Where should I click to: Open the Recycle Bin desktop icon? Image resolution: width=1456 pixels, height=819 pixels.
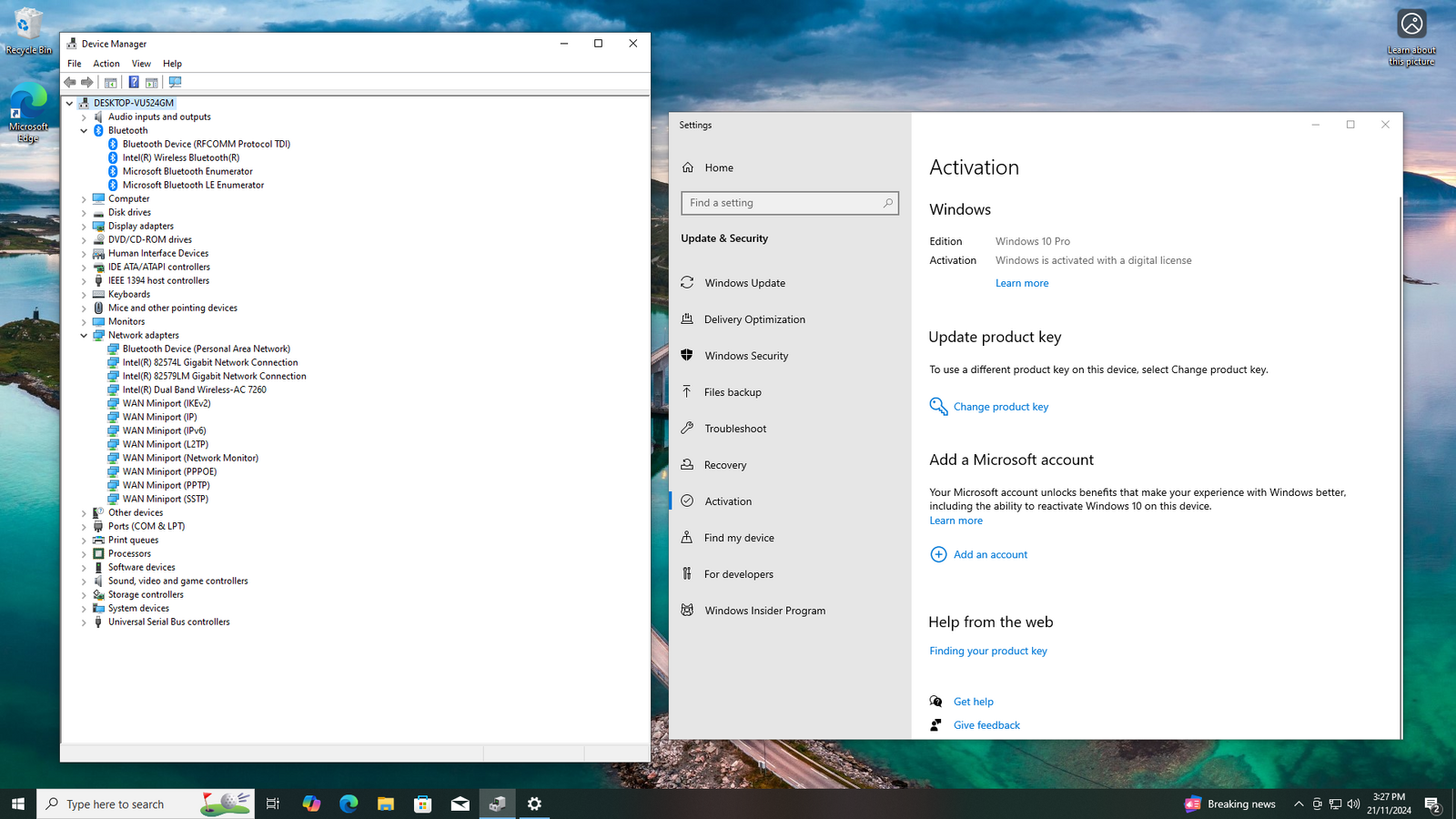28,32
